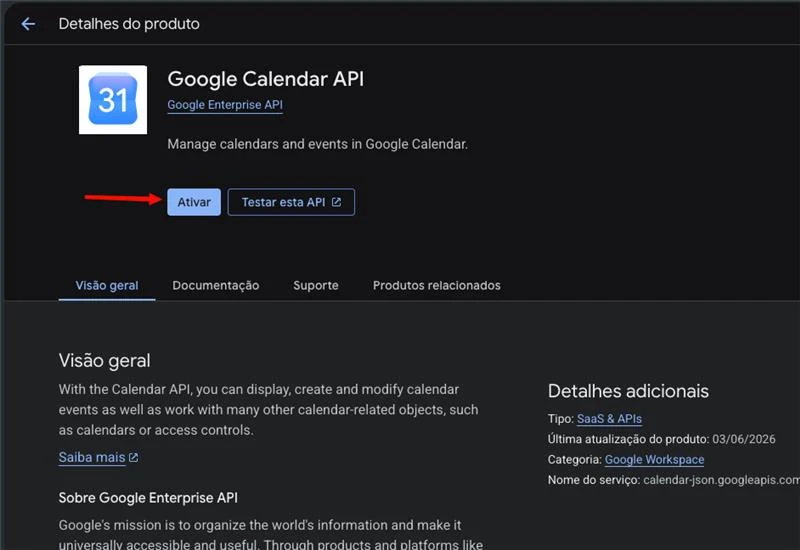Click the Visão geral section heading
The image size is (800, 550).
(x=104, y=361)
